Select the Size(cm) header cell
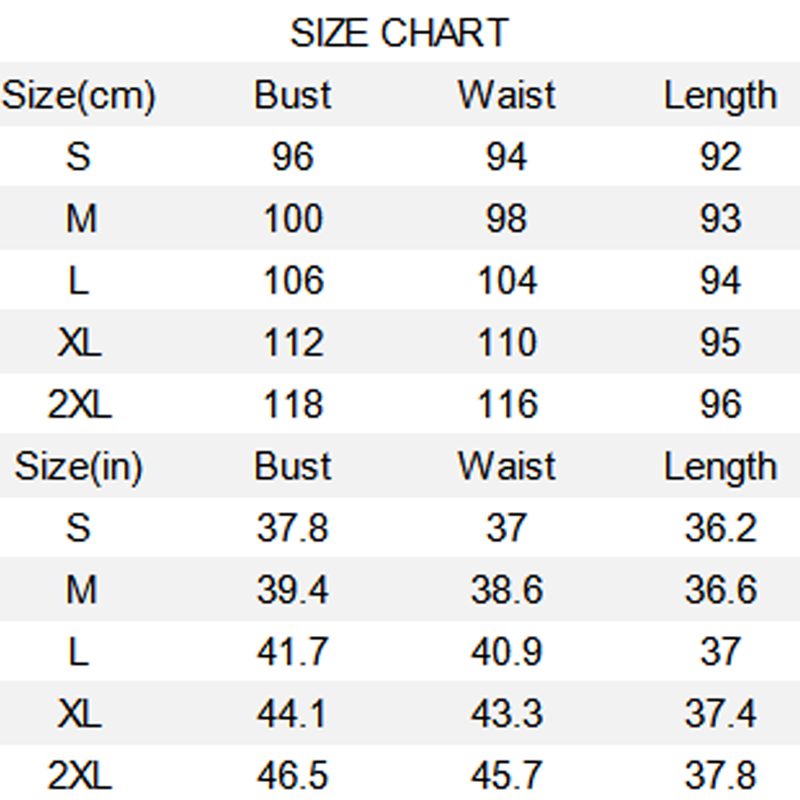Image resolution: width=800 pixels, height=800 pixels. click(79, 96)
